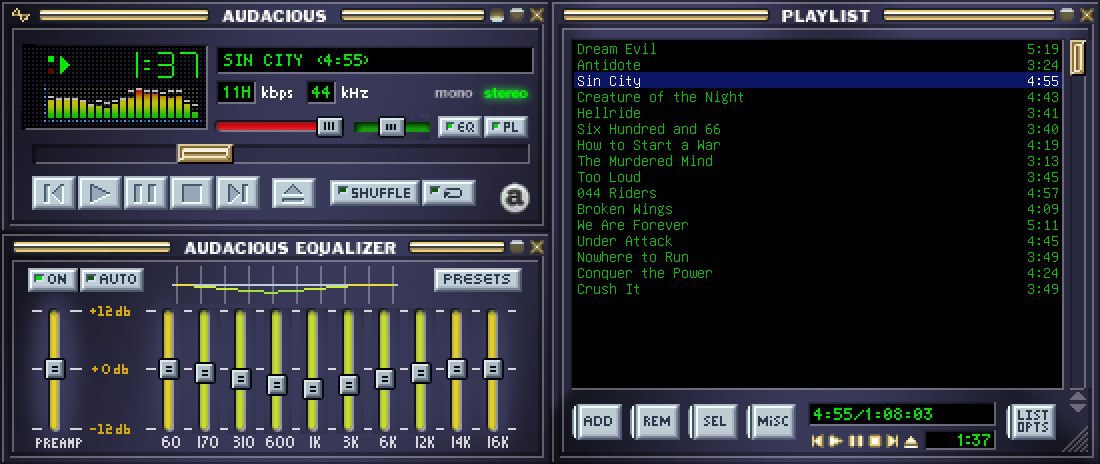Open the main menu icon in title bar

click(21, 15)
